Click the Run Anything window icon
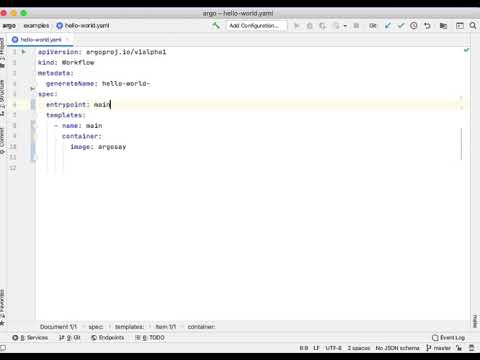 point(460,26)
